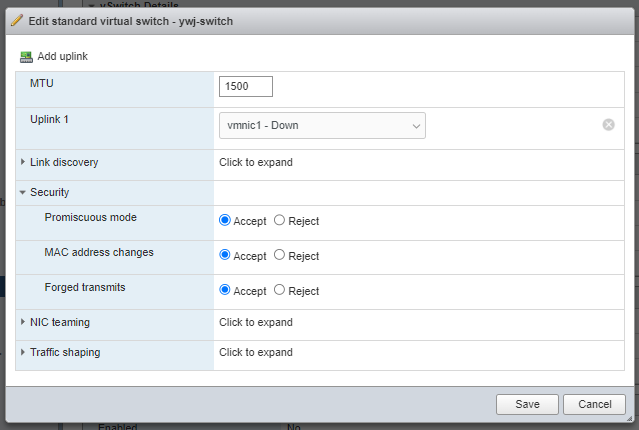639x430 pixels.
Task: Click 'Click to expand' beside NIC teaming
Action: [x=256, y=322]
